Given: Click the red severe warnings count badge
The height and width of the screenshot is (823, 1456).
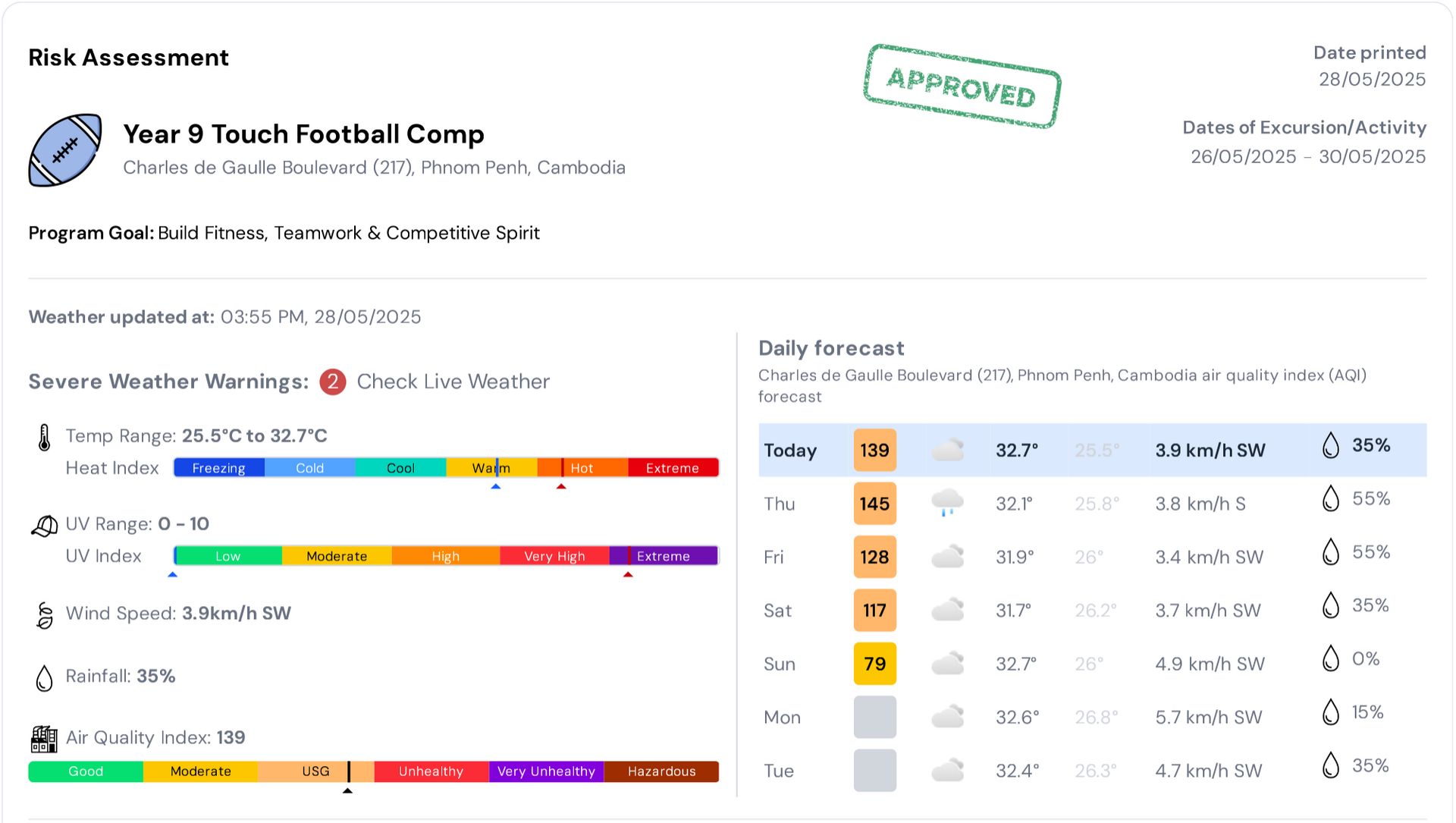Looking at the screenshot, I should point(332,382).
